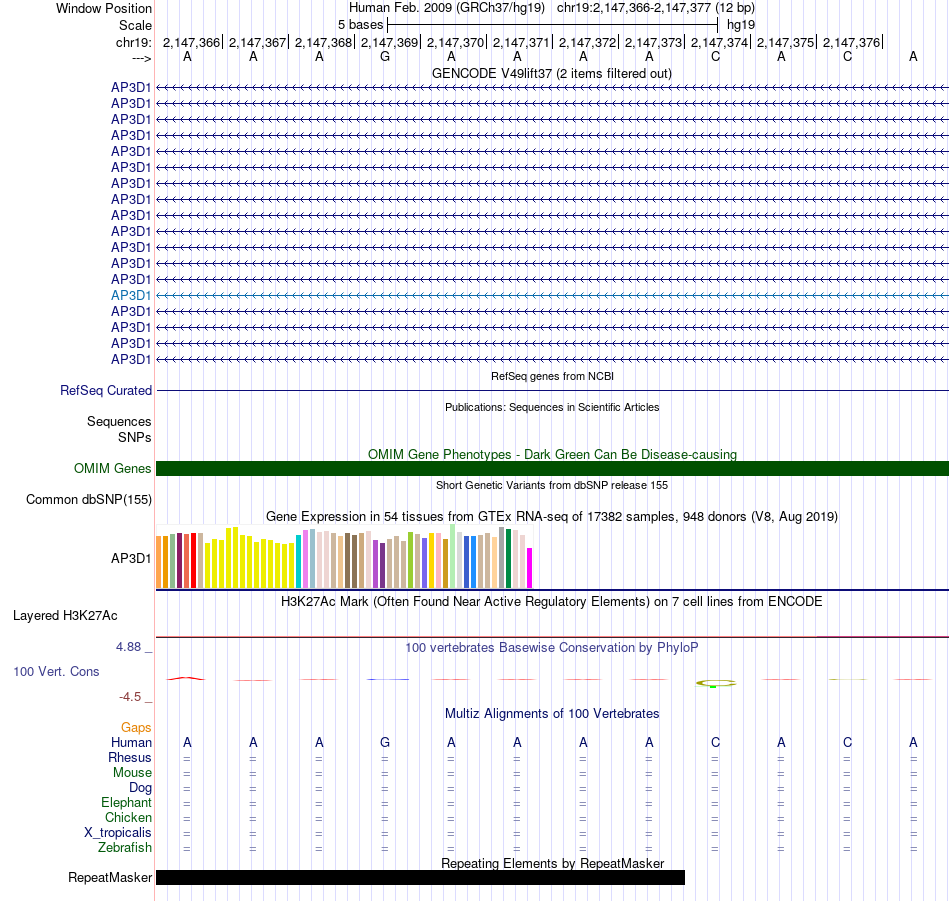
Task: Click the X_tropicalis species label
Action: tap(118, 833)
